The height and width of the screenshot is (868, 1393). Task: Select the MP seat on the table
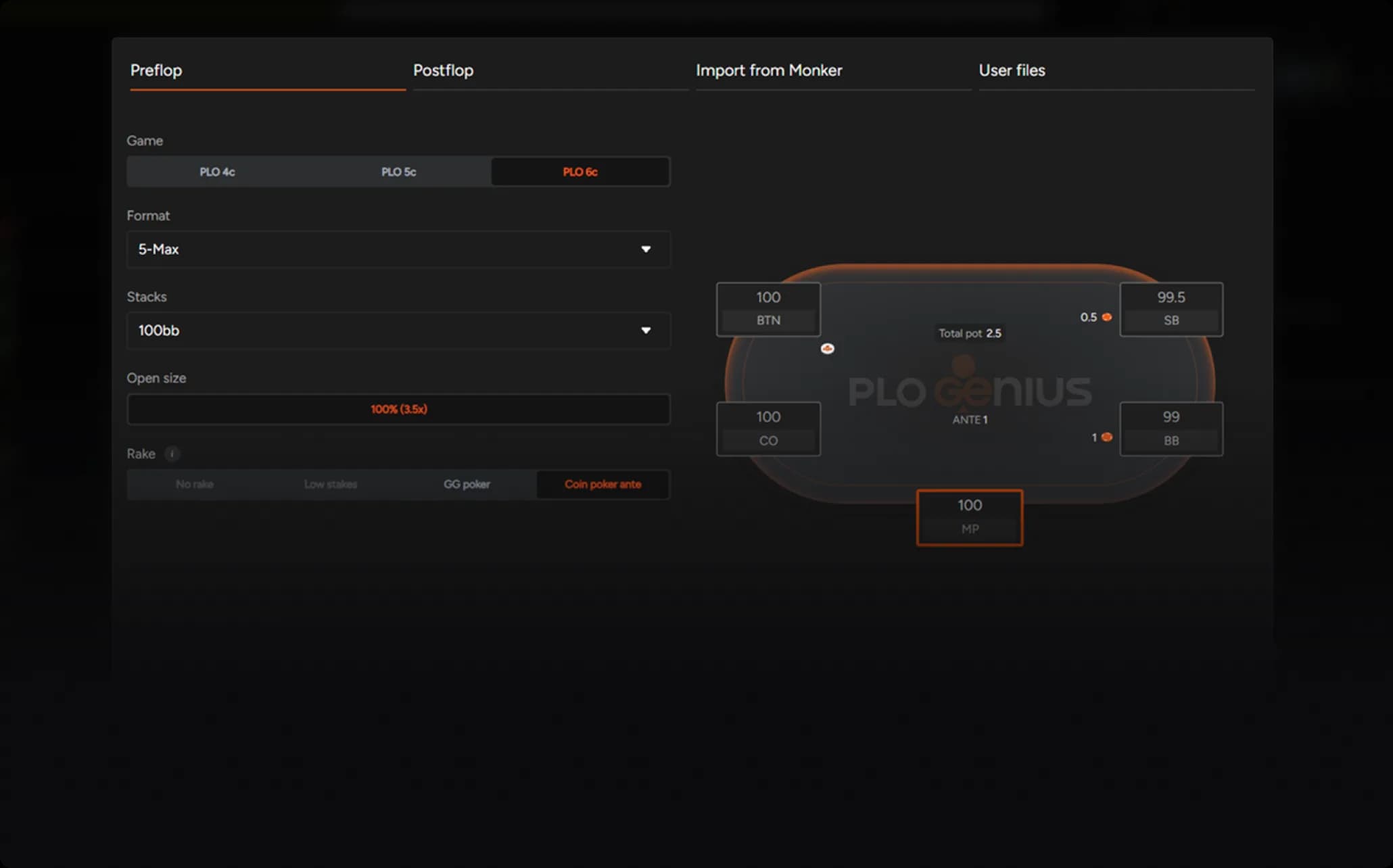click(970, 517)
